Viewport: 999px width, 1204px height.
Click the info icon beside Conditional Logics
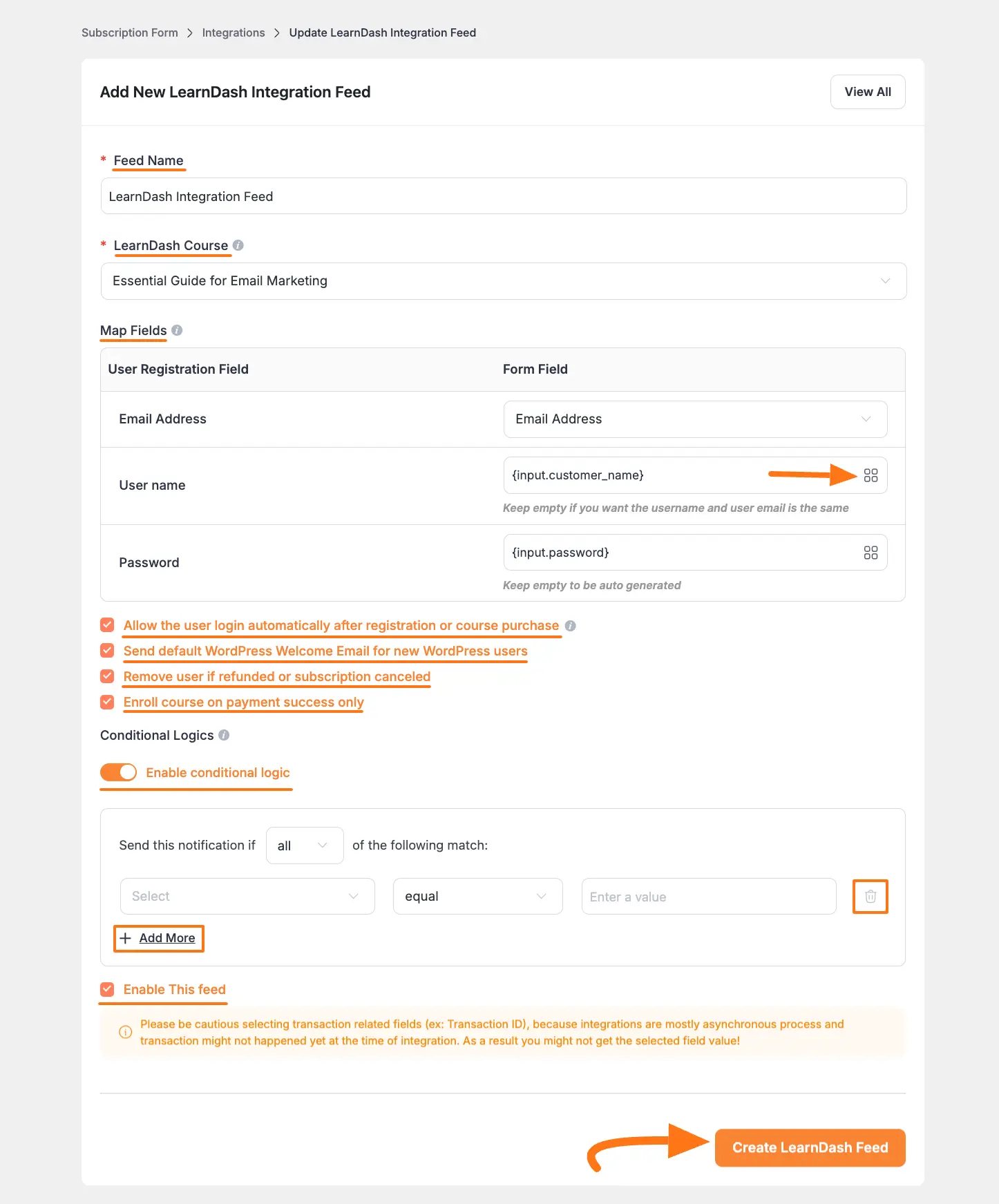pyautogui.click(x=223, y=735)
